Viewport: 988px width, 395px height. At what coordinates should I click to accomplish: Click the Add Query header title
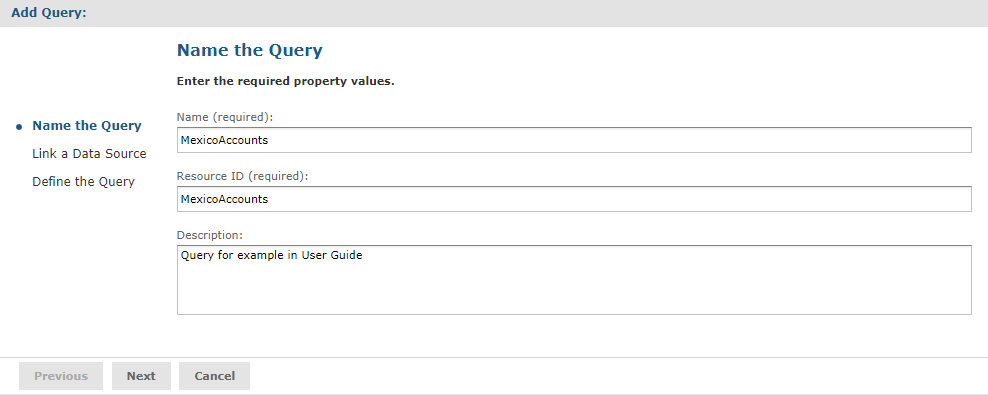coord(49,13)
